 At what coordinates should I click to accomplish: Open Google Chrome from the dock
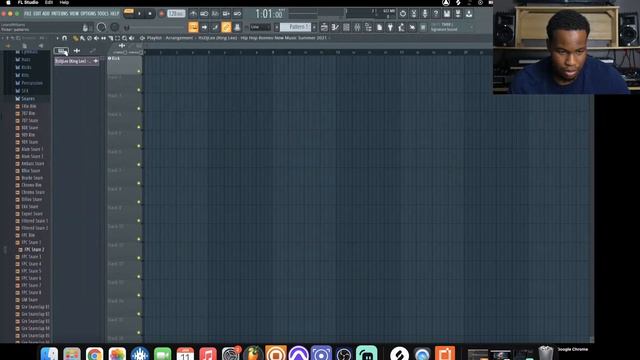click(x=94, y=353)
